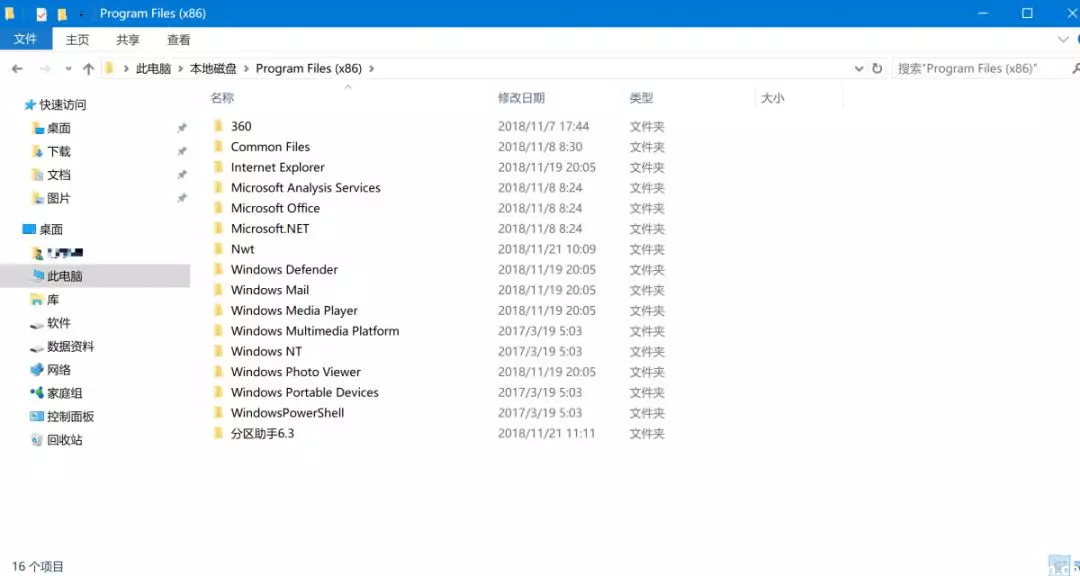Expand the ribbon with the chevron arrow
This screenshot has width=1080, height=576.
pos(1062,40)
